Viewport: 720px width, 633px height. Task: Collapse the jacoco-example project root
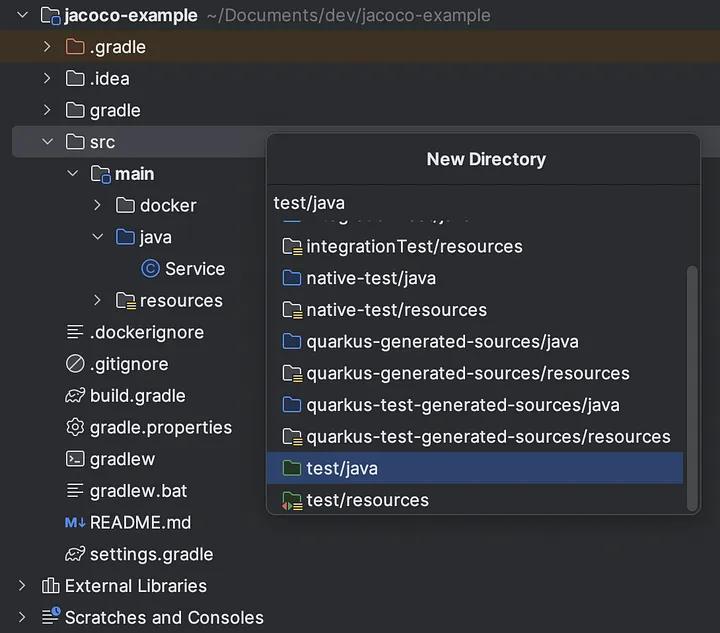coord(22,15)
